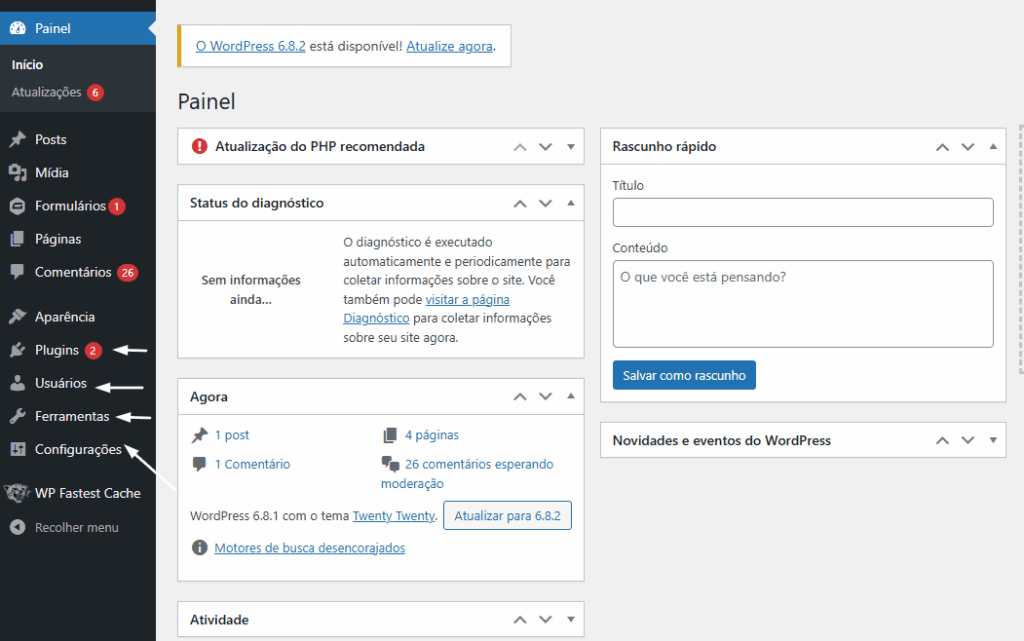Go to Atualizações submenu item
The width and height of the screenshot is (1024, 641).
pos(46,92)
